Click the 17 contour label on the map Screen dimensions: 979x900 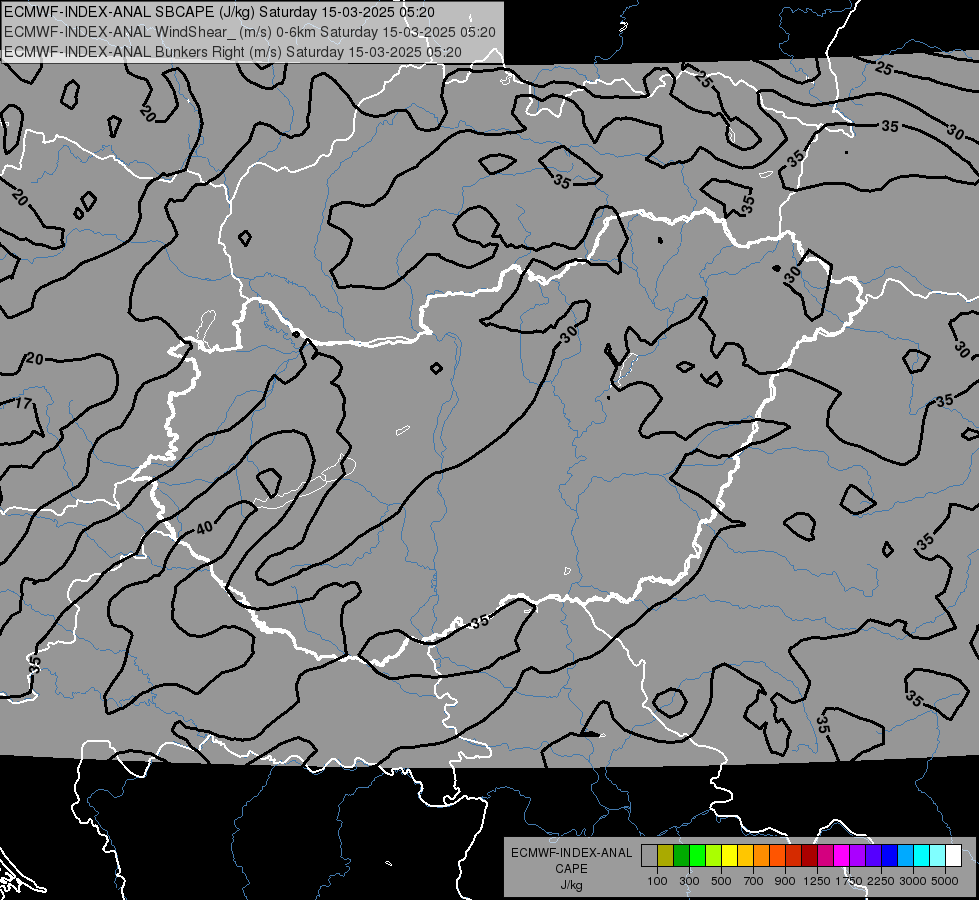23,403
